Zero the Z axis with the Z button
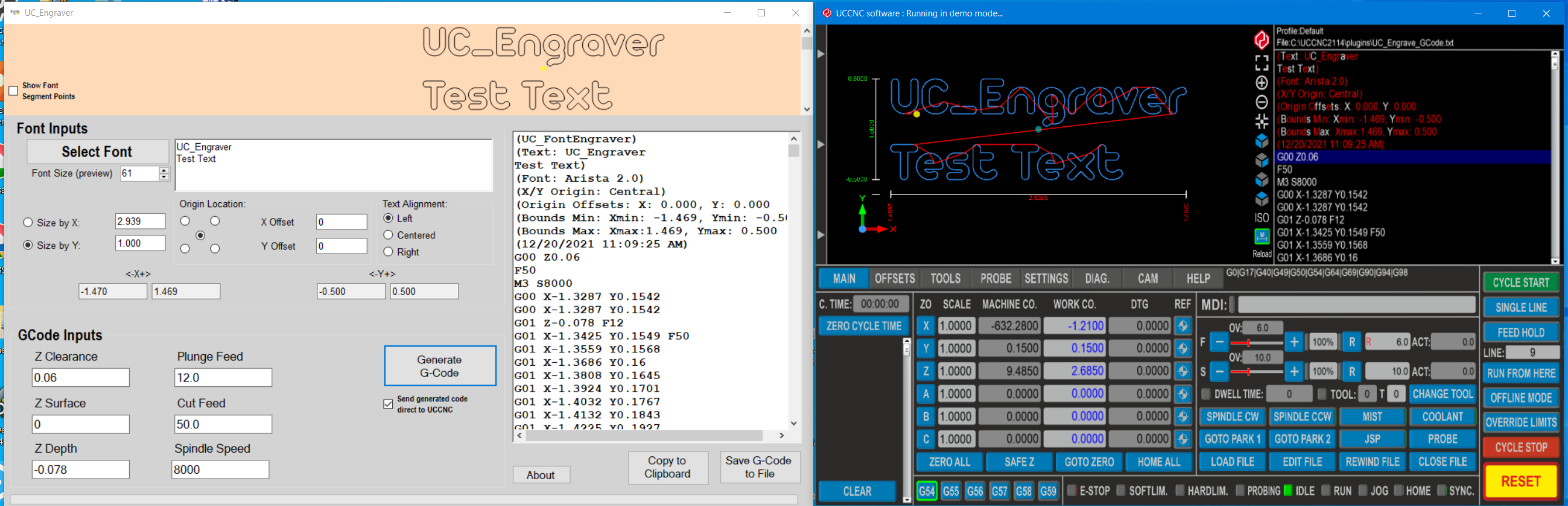1568x506 pixels. (x=926, y=371)
